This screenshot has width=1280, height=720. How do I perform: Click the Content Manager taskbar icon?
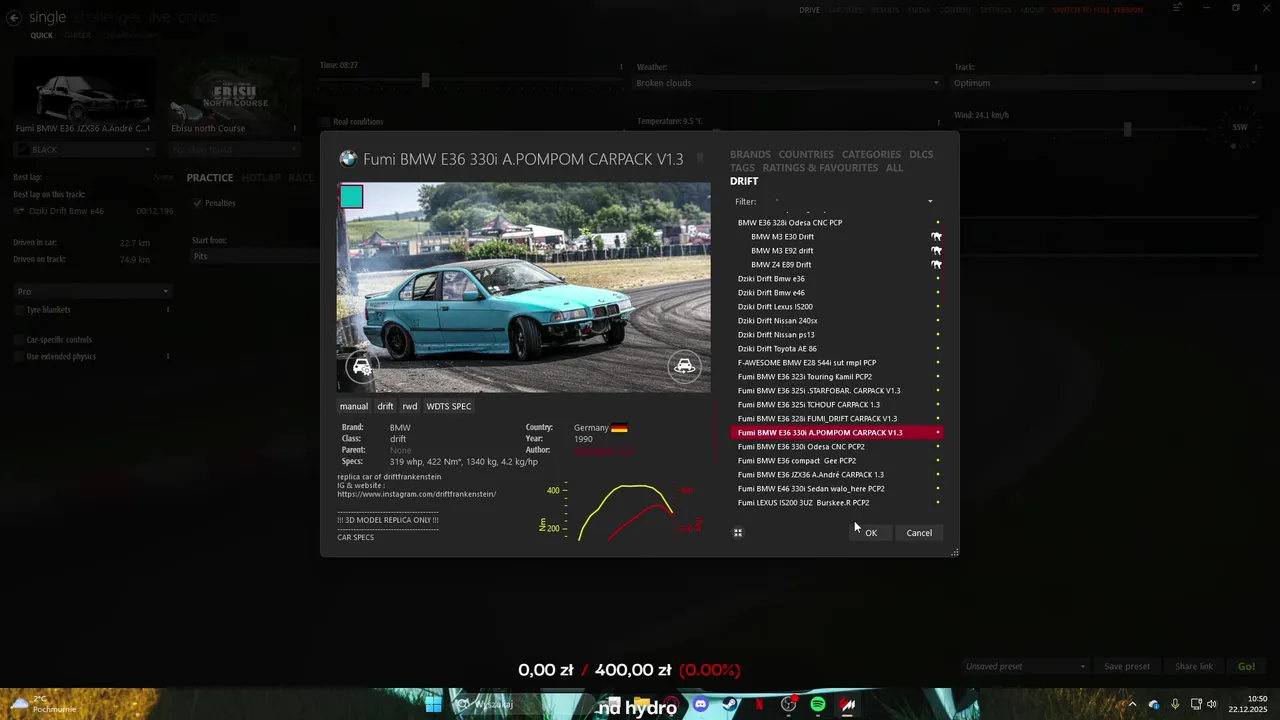pyautogui.click(x=848, y=705)
